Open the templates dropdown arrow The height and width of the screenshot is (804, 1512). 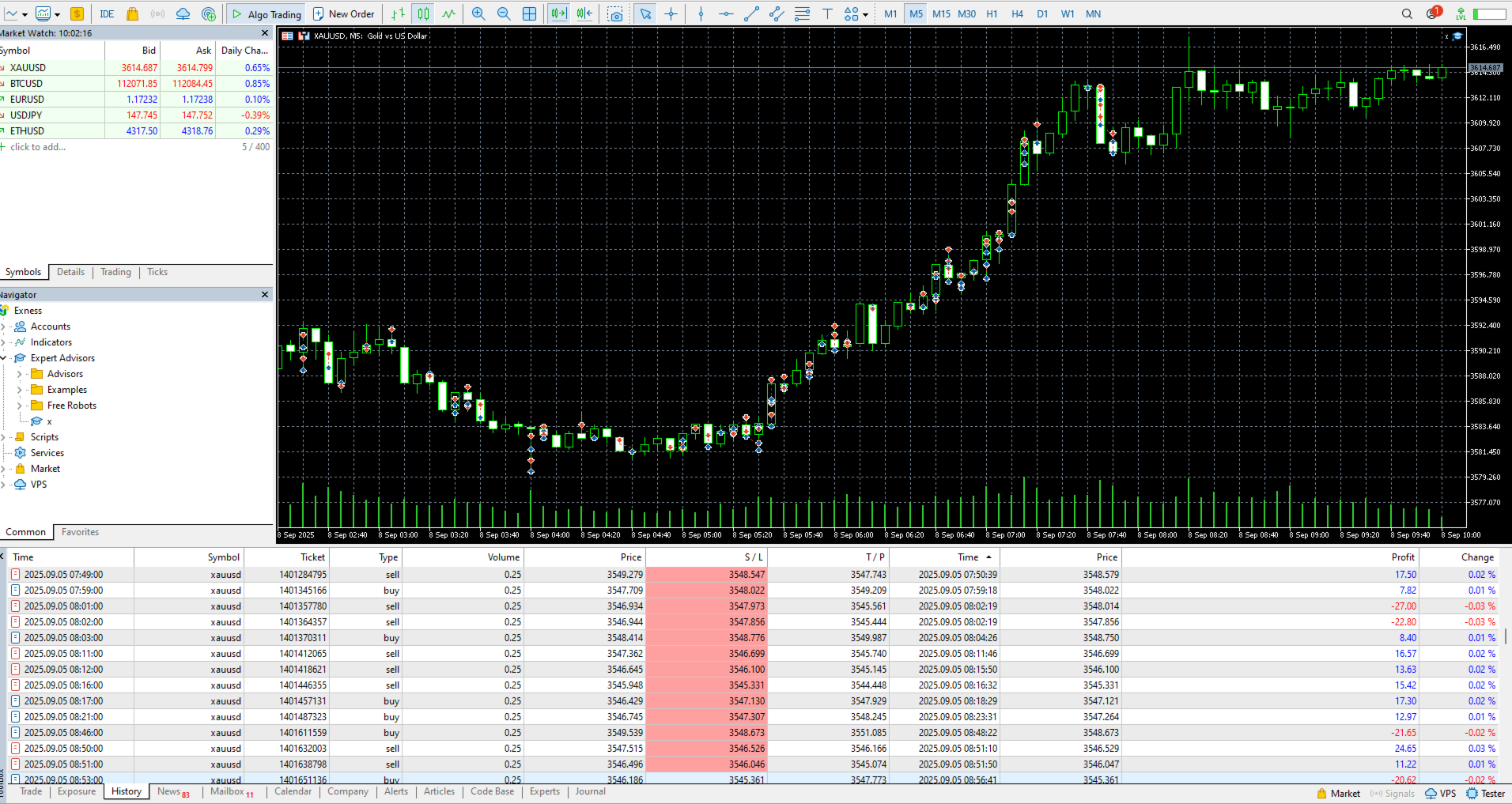(x=57, y=14)
